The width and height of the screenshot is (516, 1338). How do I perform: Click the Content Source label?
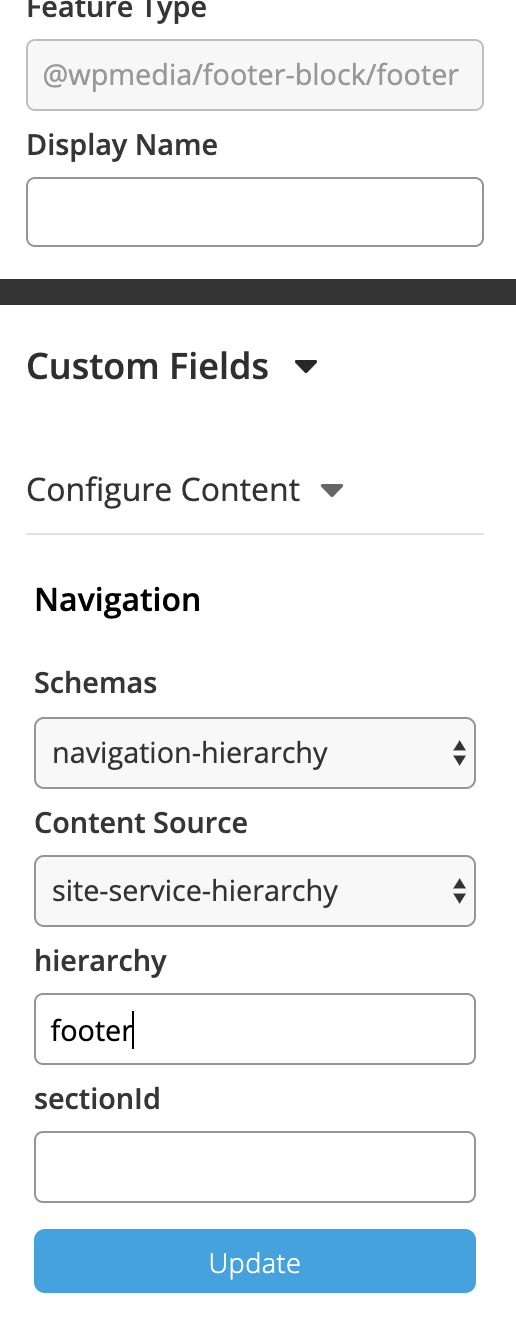(141, 823)
